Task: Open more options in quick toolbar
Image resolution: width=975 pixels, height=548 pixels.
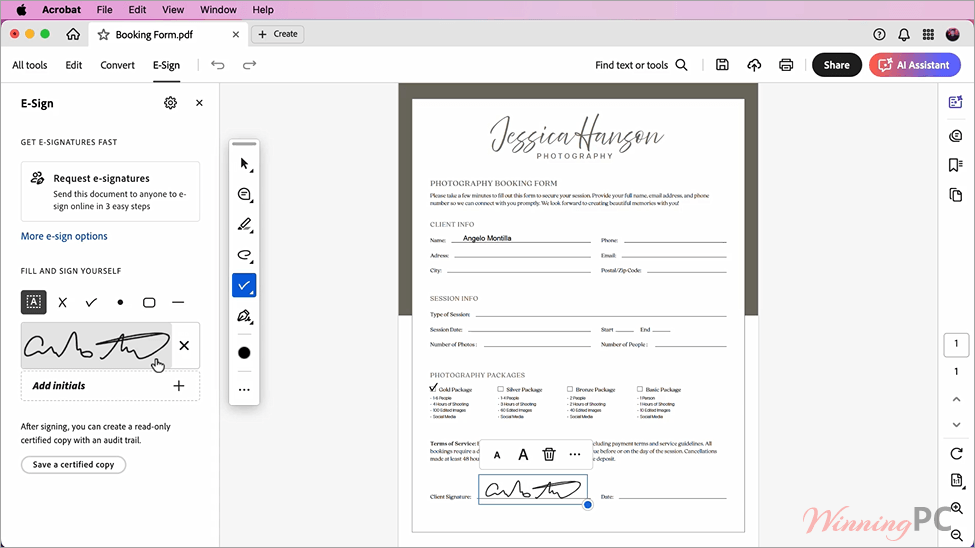Action: coord(244,390)
